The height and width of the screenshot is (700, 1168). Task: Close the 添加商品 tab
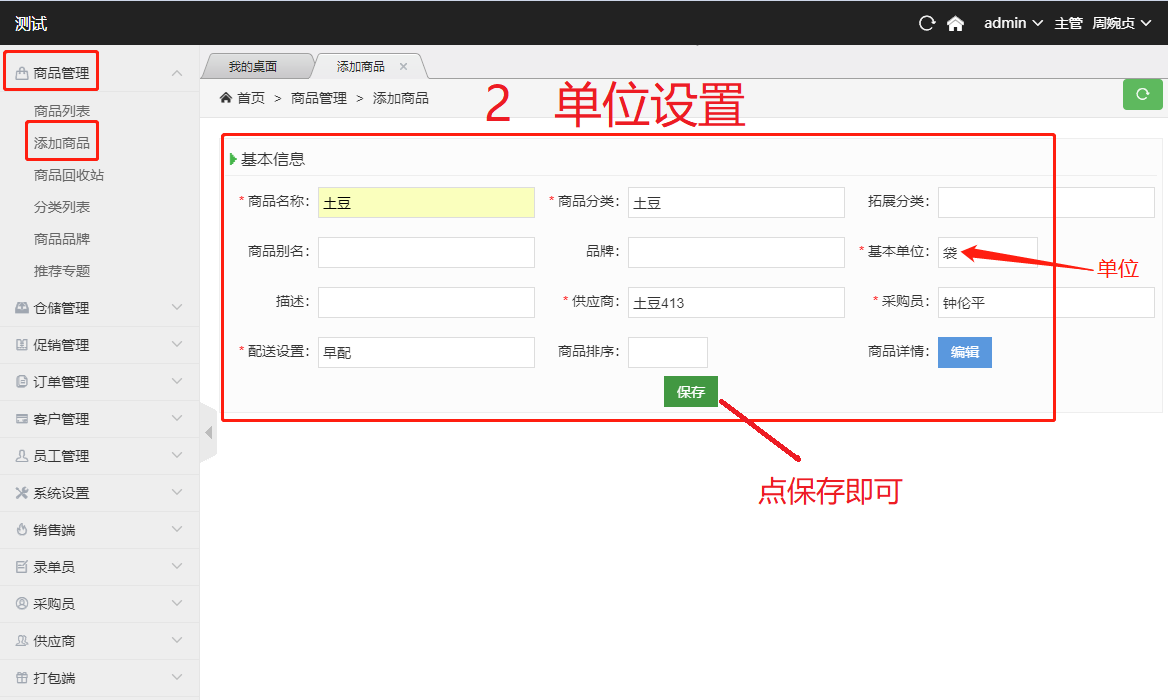404,67
